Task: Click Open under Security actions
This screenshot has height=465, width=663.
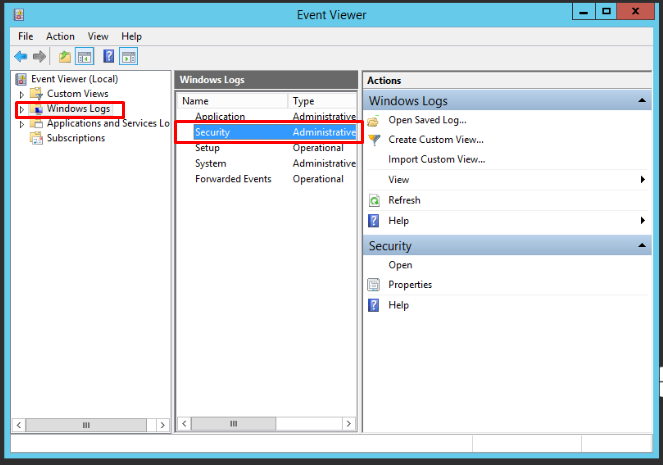Action: [400, 265]
